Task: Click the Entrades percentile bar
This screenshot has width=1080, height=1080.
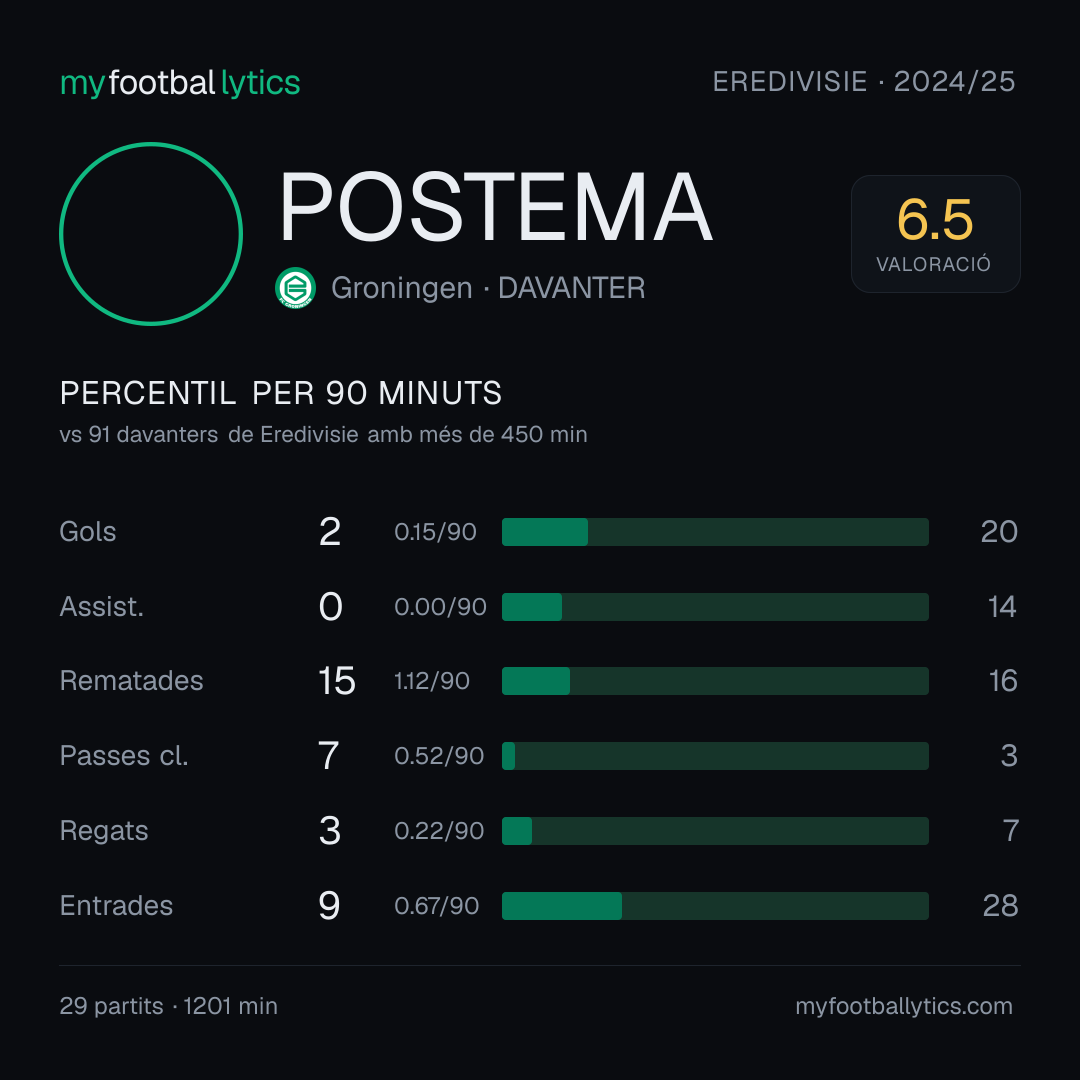Action: 715,906
